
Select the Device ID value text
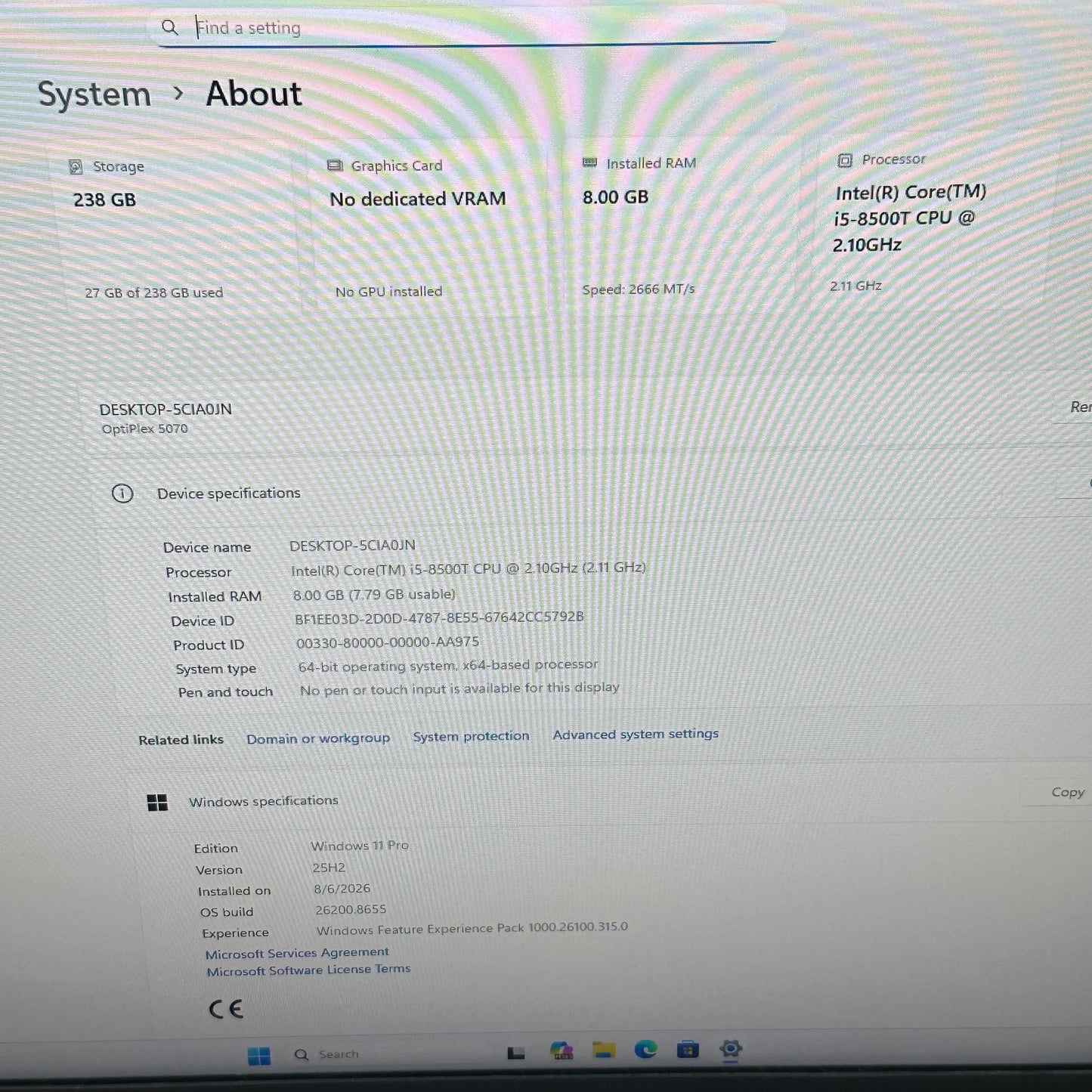pyautogui.click(x=439, y=617)
